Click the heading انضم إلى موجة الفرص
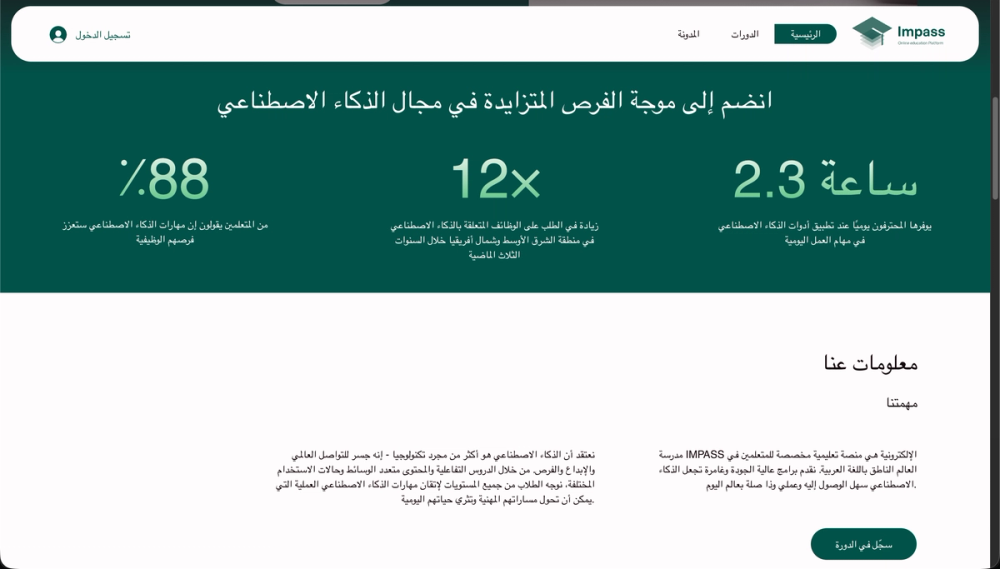The width and height of the screenshot is (1000, 569). click(x=494, y=102)
